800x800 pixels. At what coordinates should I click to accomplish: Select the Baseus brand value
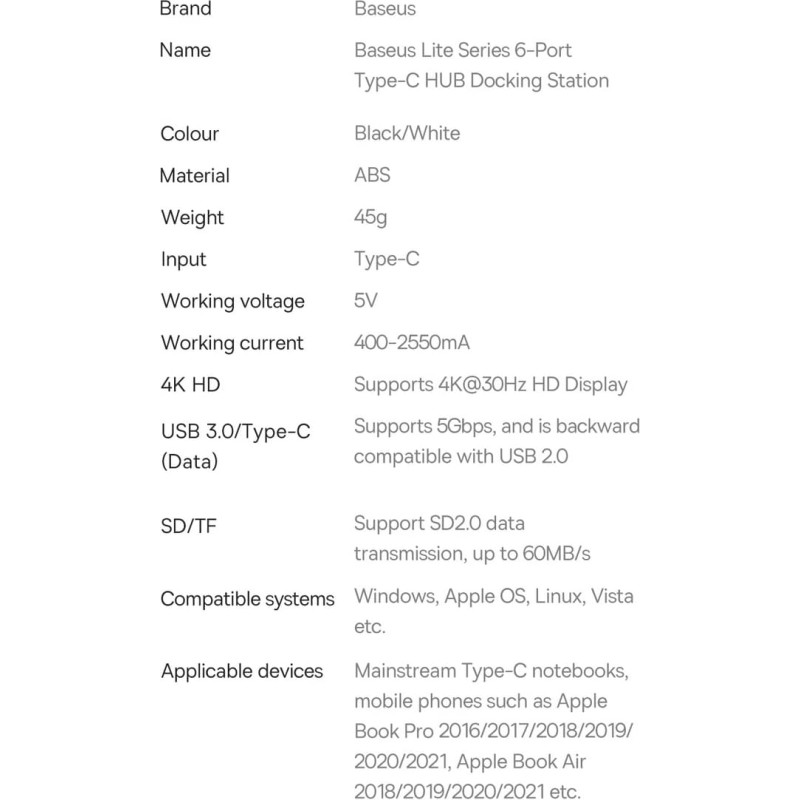[x=385, y=9]
